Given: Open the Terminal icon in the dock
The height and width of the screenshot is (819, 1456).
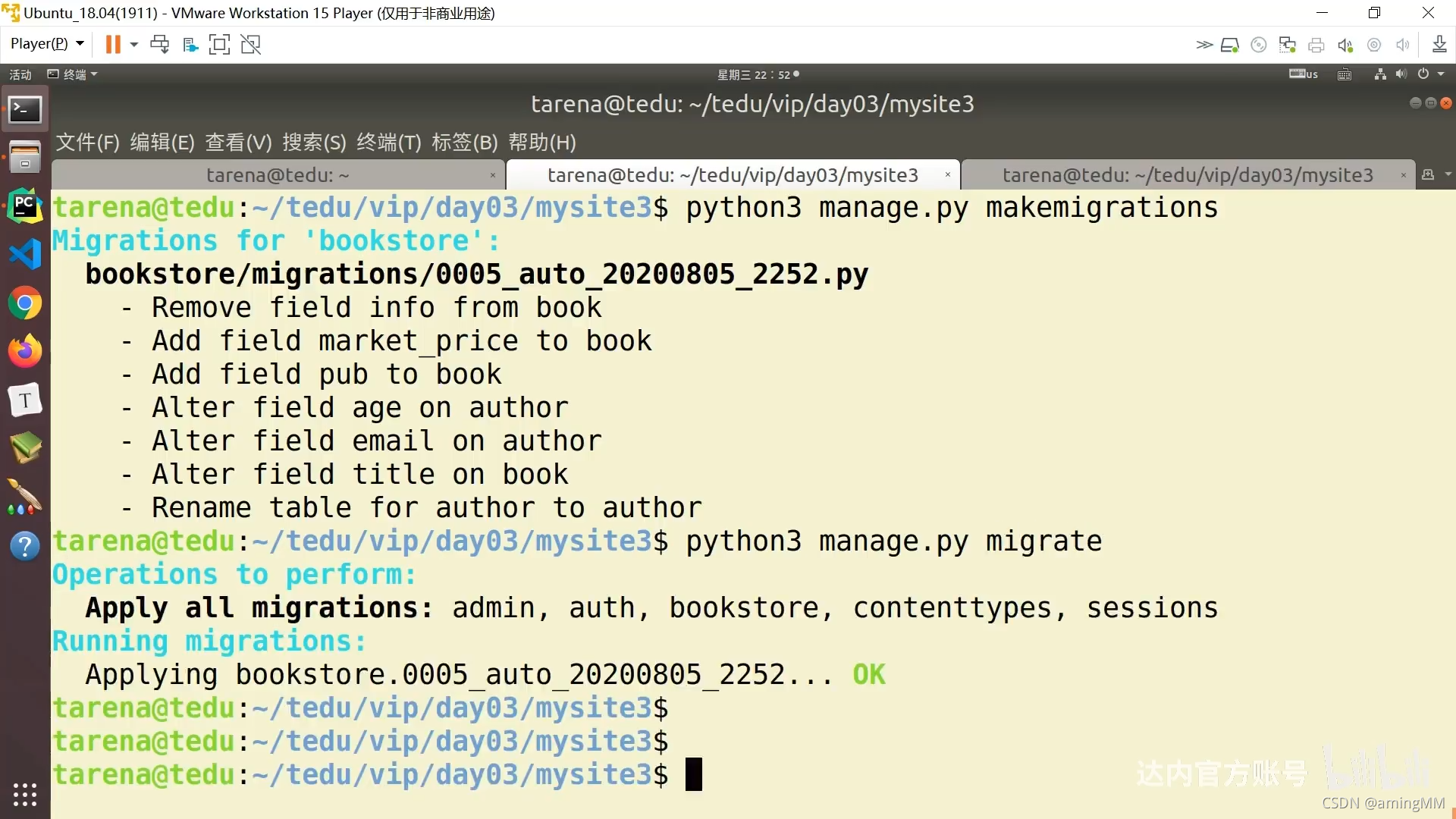Looking at the screenshot, I should [x=25, y=110].
